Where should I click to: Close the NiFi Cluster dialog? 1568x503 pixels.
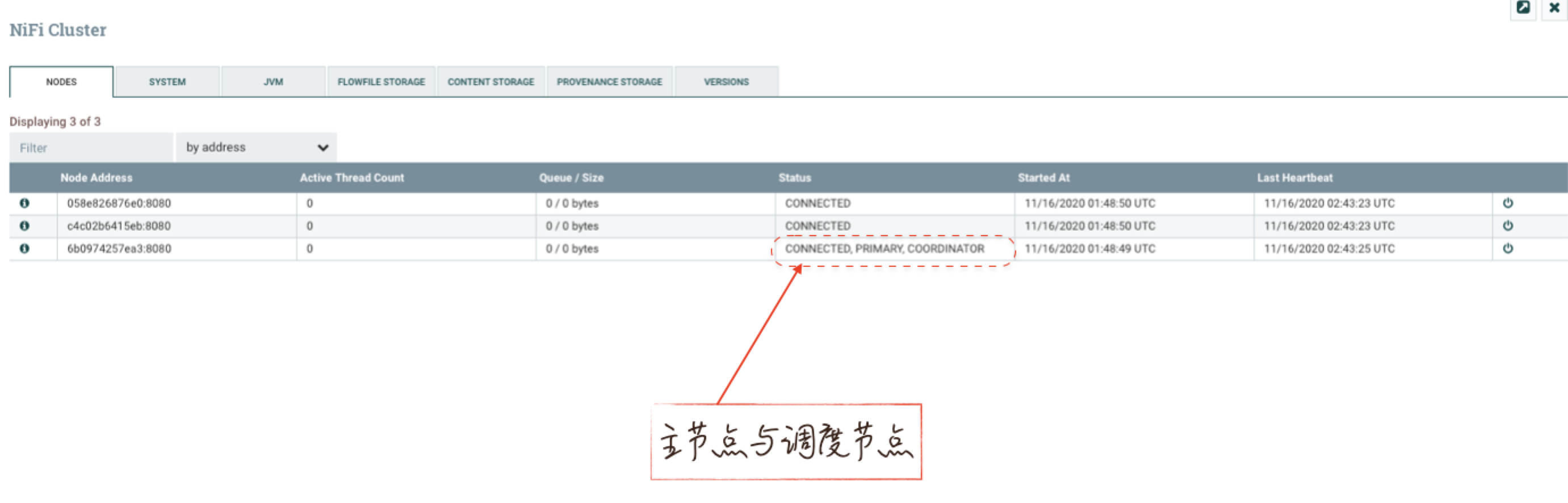(x=1553, y=8)
